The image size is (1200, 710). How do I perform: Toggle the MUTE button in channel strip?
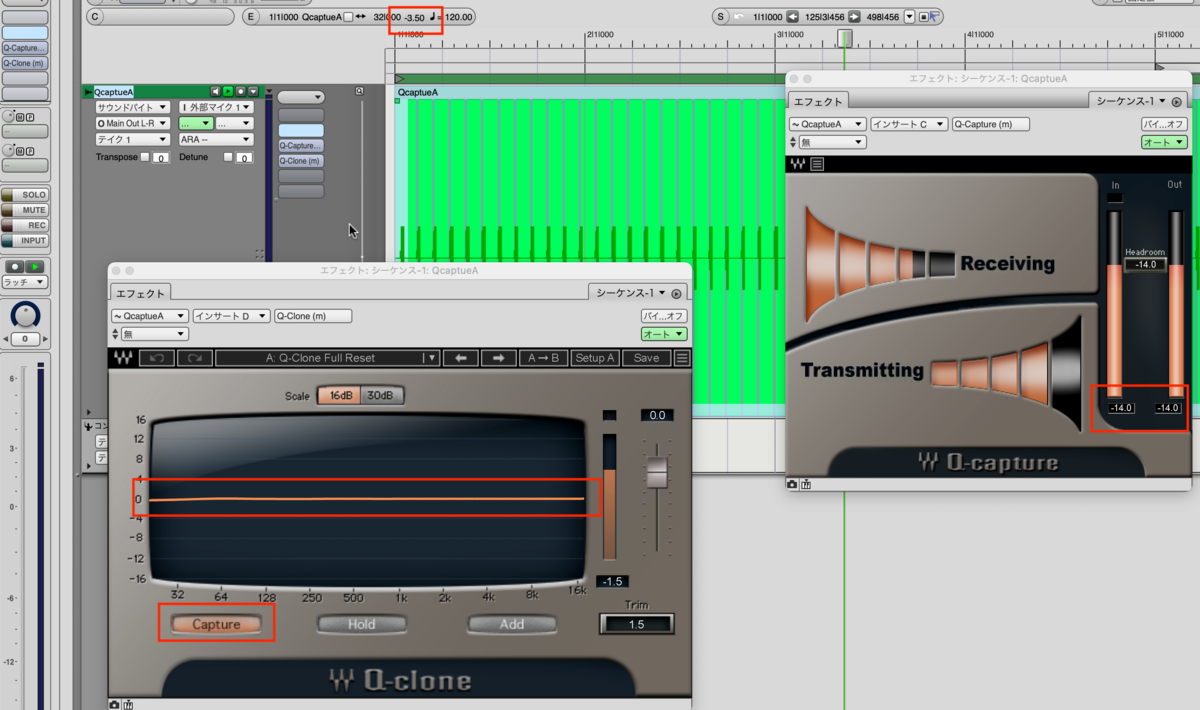coord(25,210)
